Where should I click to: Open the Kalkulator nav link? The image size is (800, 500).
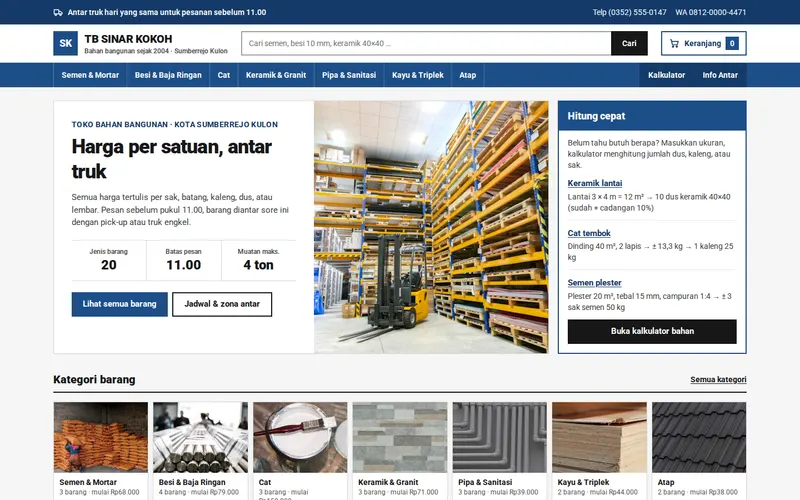pos(666,75)
